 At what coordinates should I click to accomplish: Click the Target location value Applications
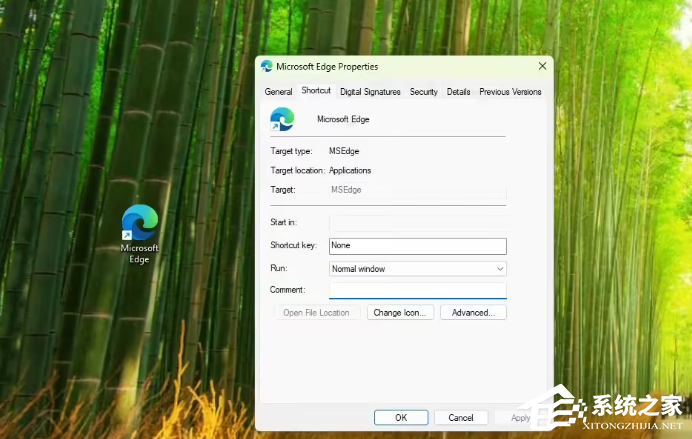(350, 170)
